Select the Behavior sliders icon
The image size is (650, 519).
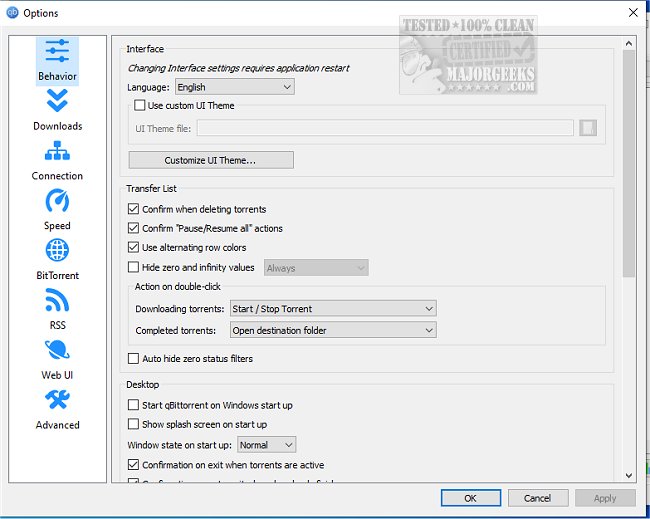(x=57, y=51)
